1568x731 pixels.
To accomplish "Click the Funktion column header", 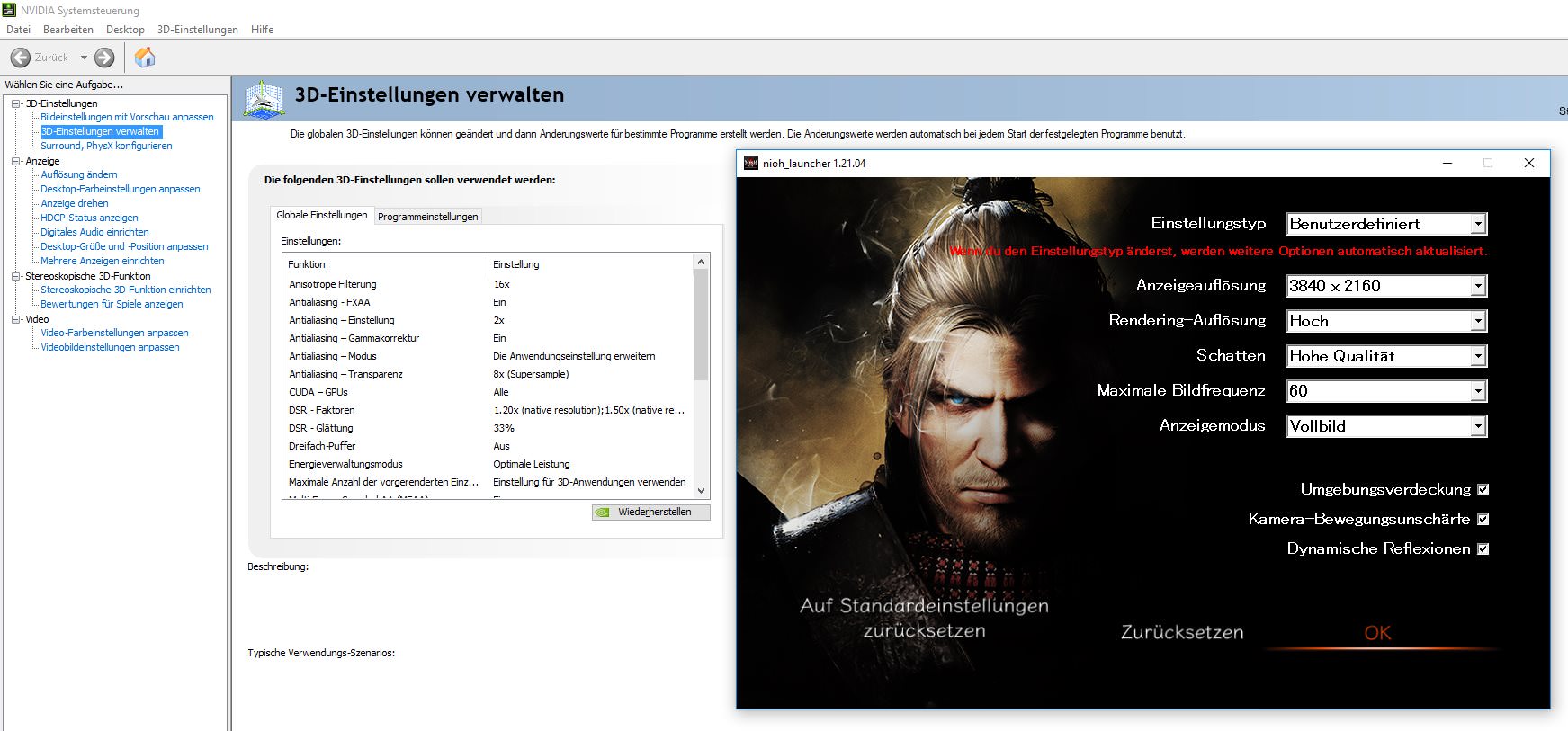I will click(x=385, y=264).
